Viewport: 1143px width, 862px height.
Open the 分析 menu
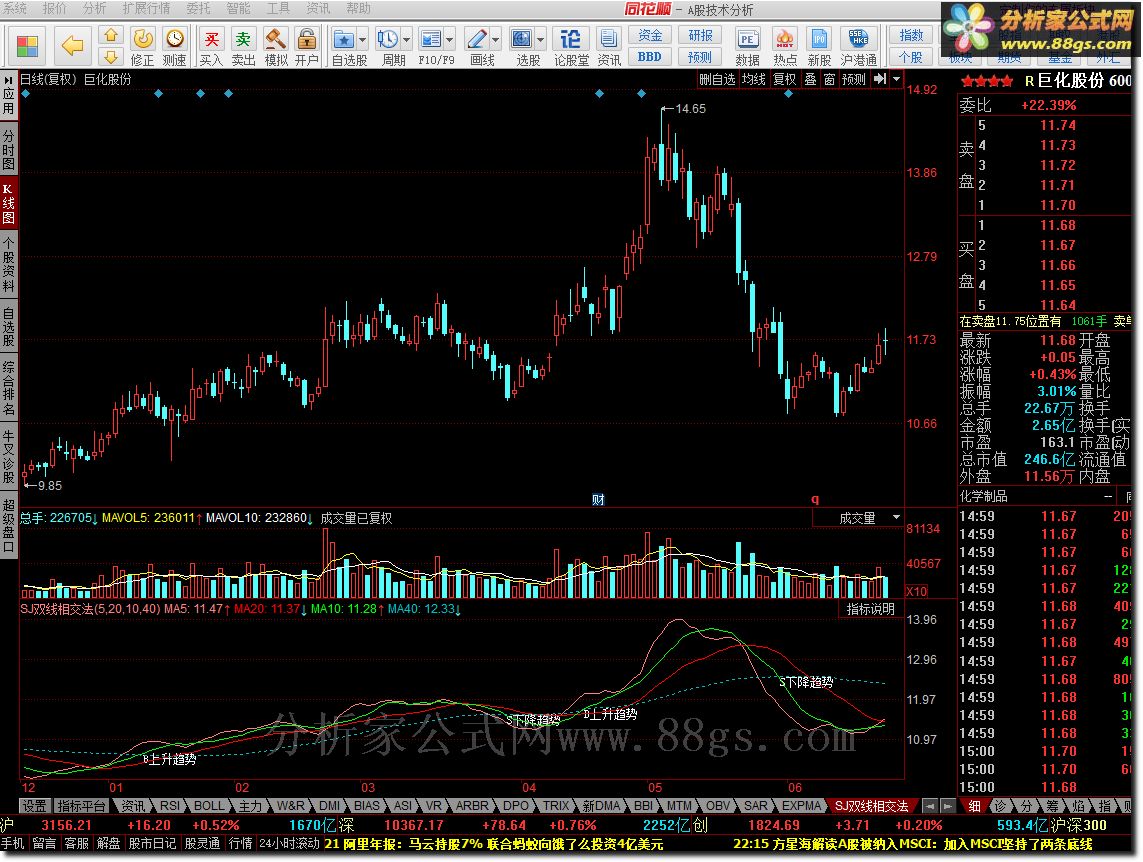tap(95, 8)
